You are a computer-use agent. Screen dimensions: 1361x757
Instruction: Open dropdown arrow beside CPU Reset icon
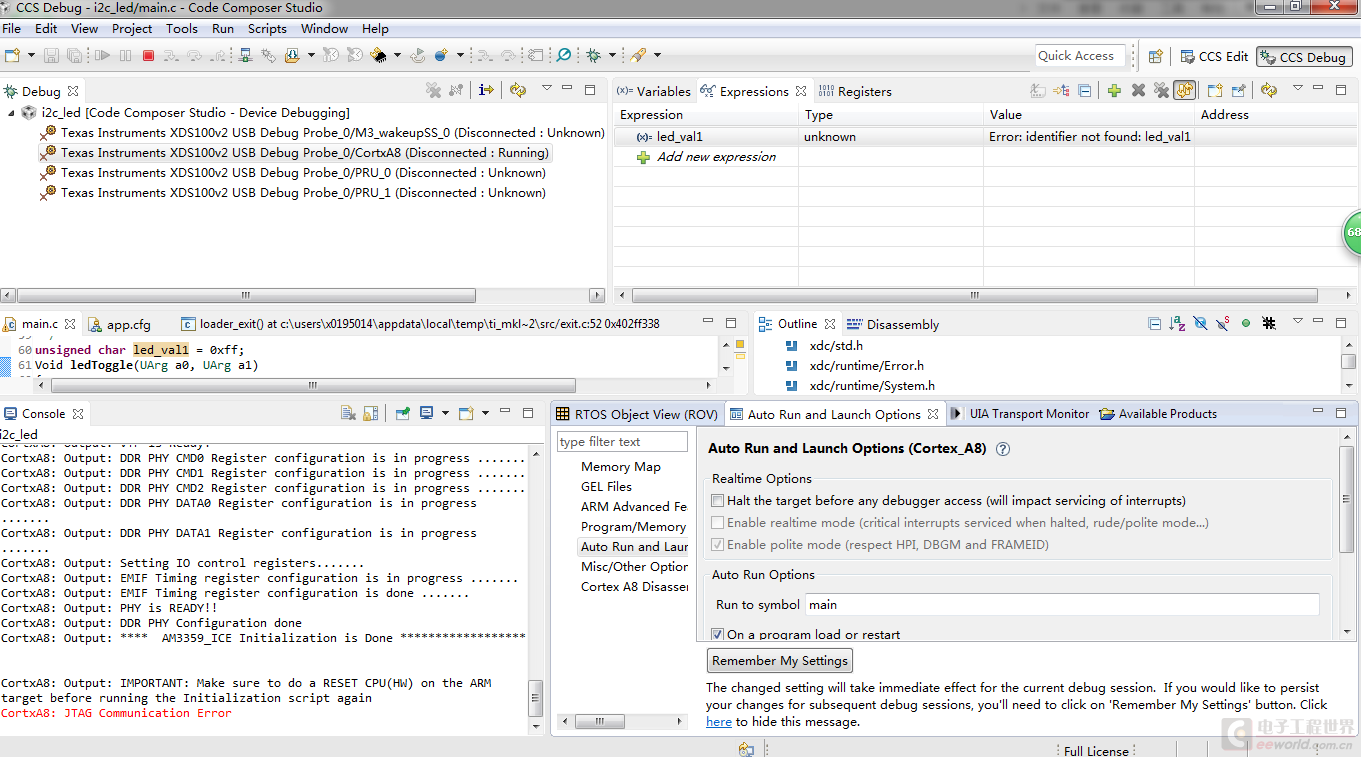397,55
